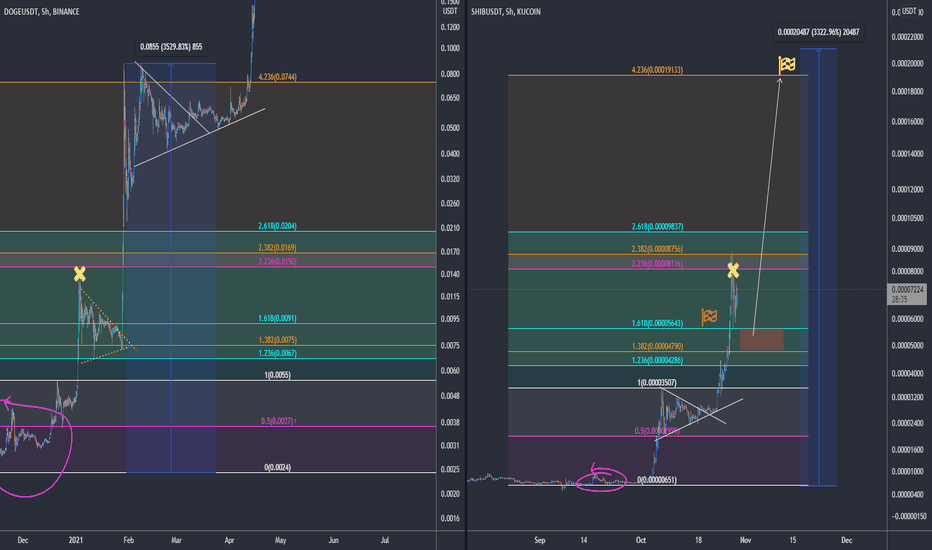
Task: Click the 0.00014000 tick on the SHIB price axis
Action: click(x=908, y=153)
